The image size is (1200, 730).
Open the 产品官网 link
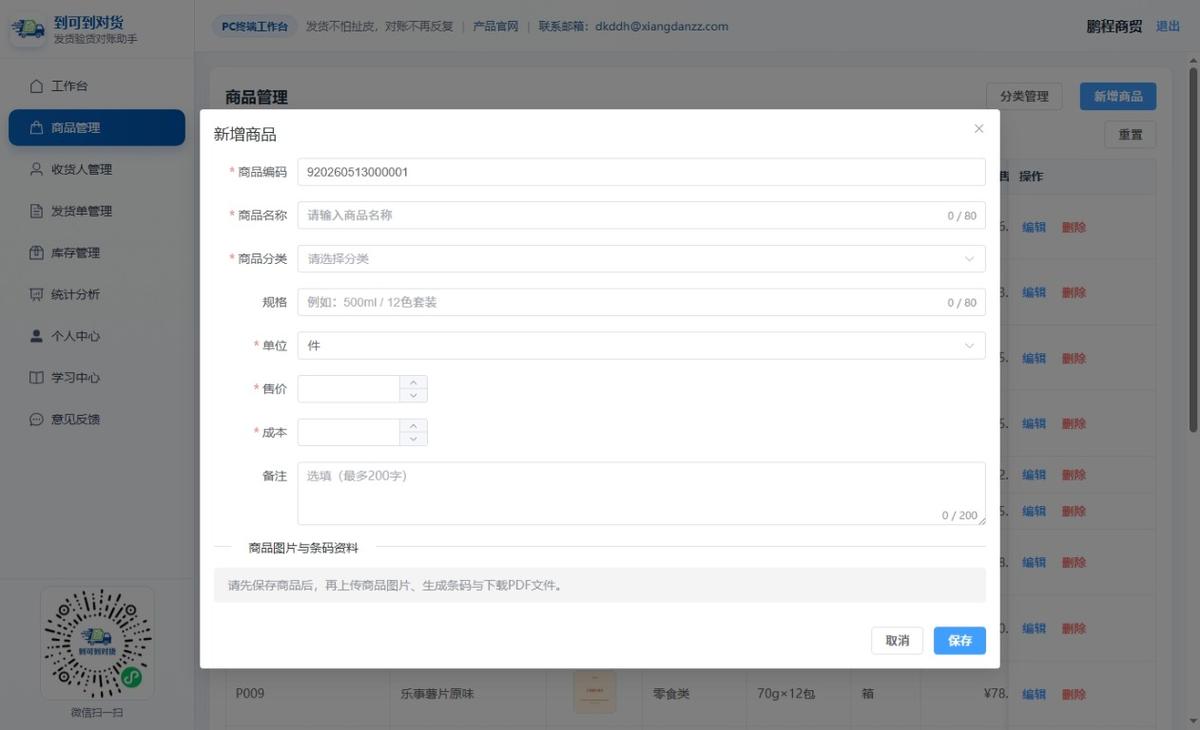pyautogui.click(x=496, y=27)
